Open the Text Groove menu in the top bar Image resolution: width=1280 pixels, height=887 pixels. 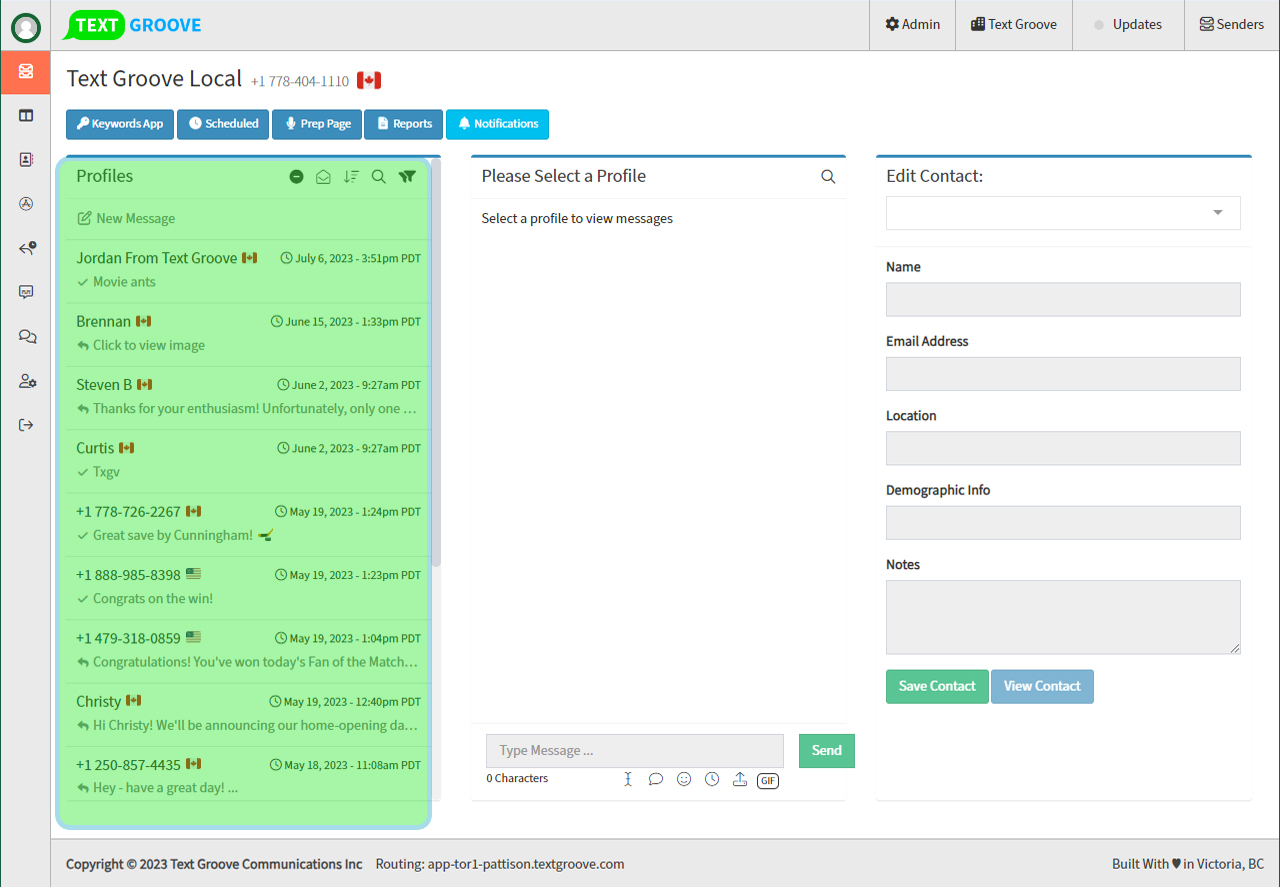click(x=1014, y=25)
